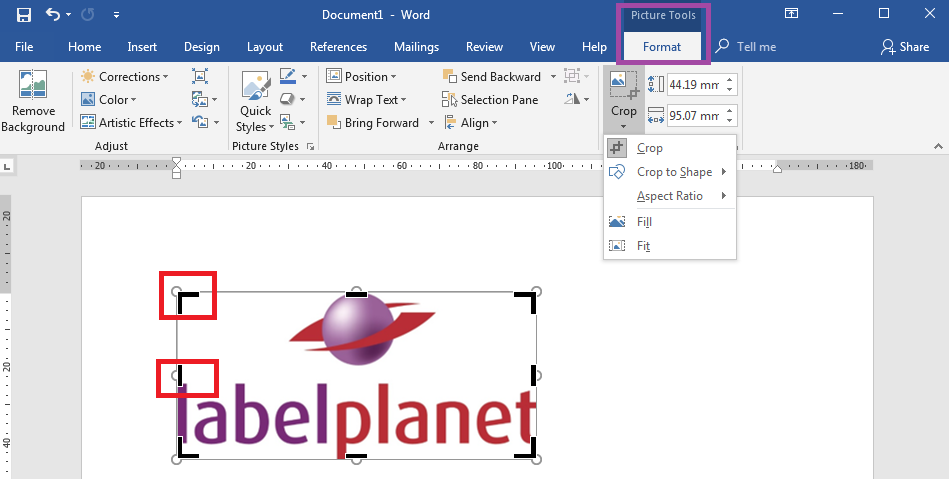Go to the Layout tab

[x=264, y=47]
